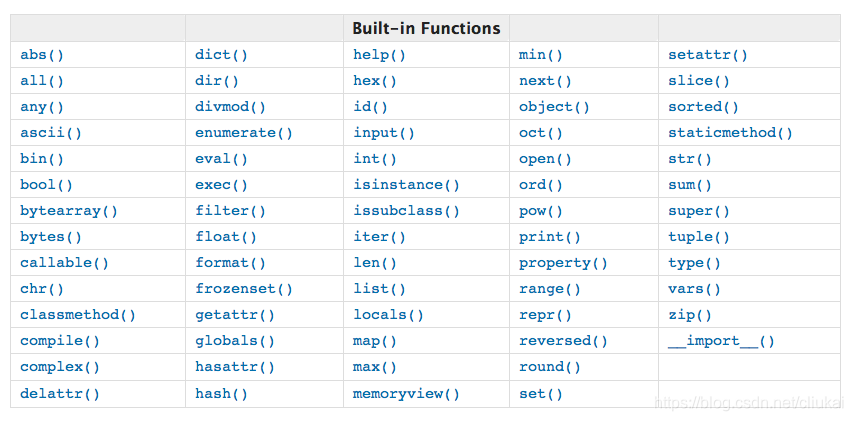Follow the super() link
The image size is (853, 421).
(x=699, y=211)
